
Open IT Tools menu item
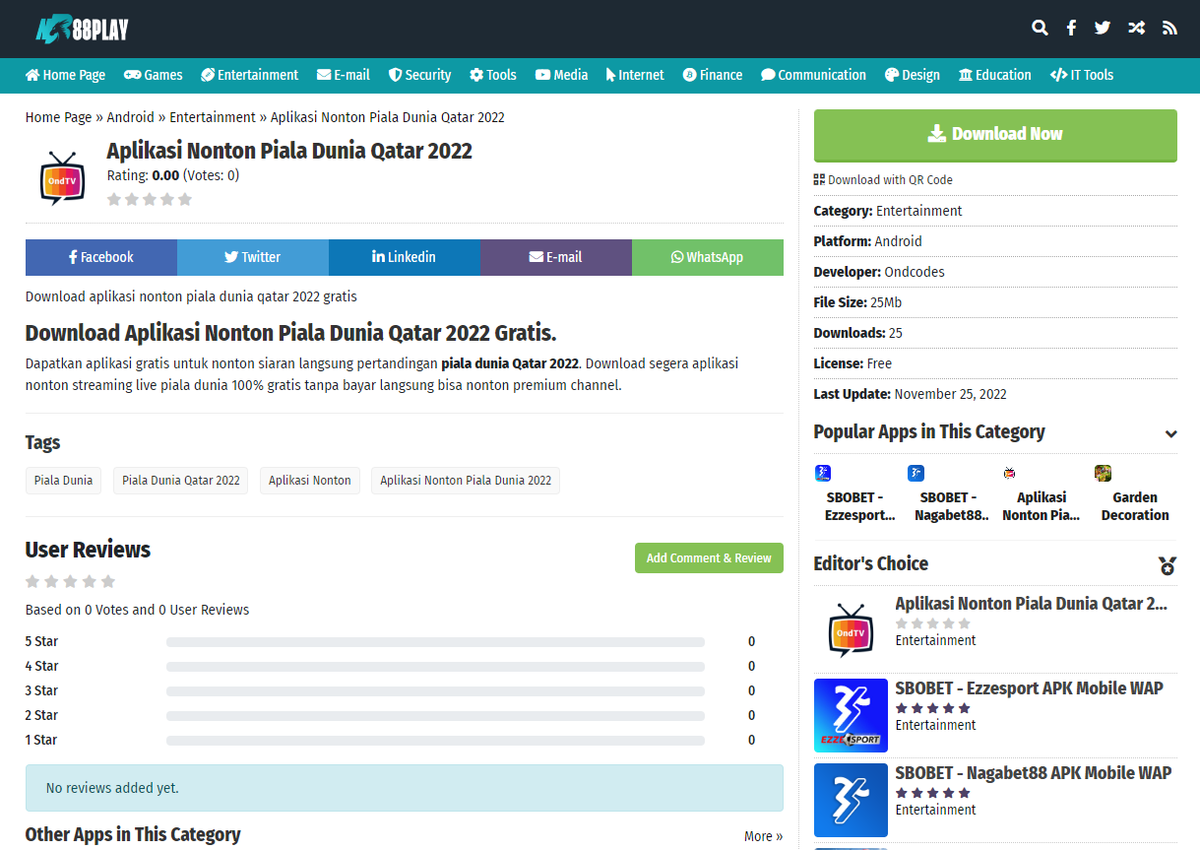[1081, 75]
